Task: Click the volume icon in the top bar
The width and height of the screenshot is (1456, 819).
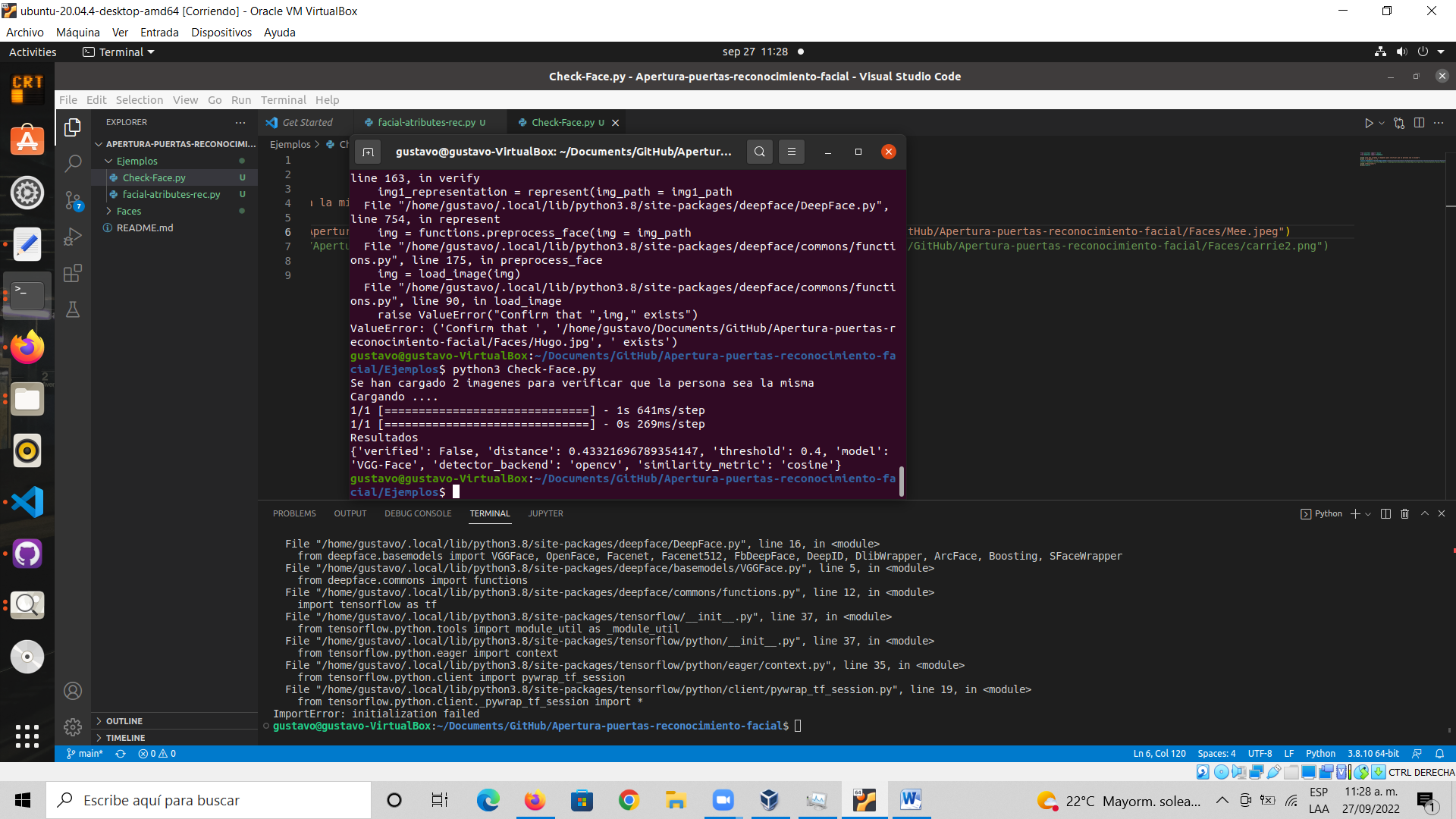Action: pyautogui.click(x=1401, y=52)
